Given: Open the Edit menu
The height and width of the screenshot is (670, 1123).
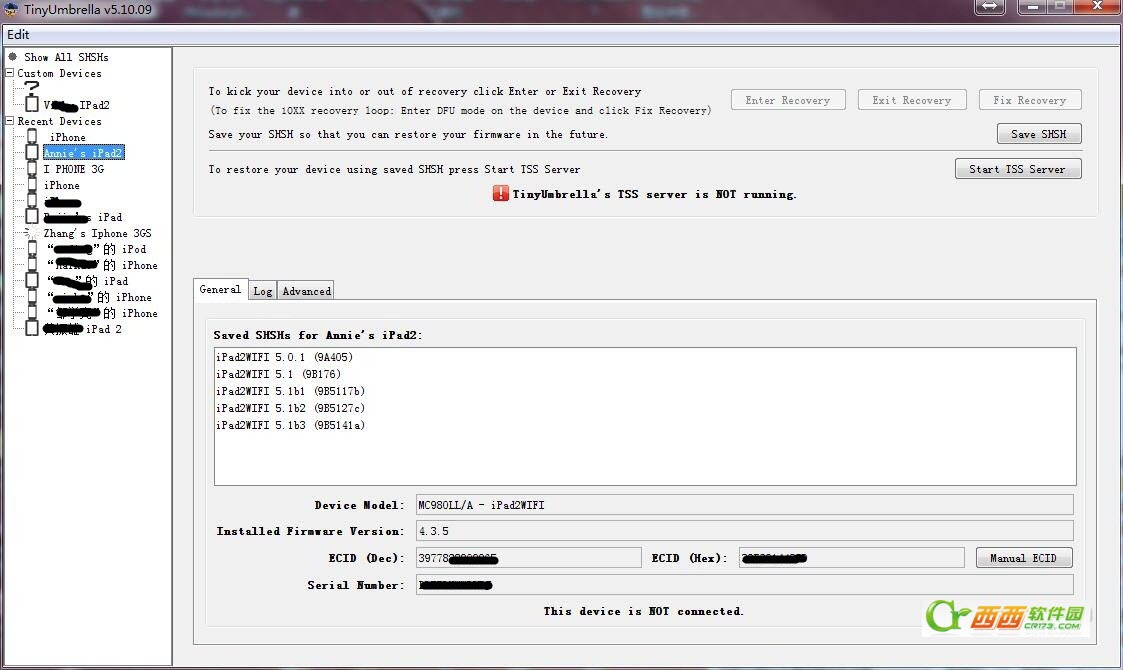Looking at the screenshot, I should [x=18, y=34].
